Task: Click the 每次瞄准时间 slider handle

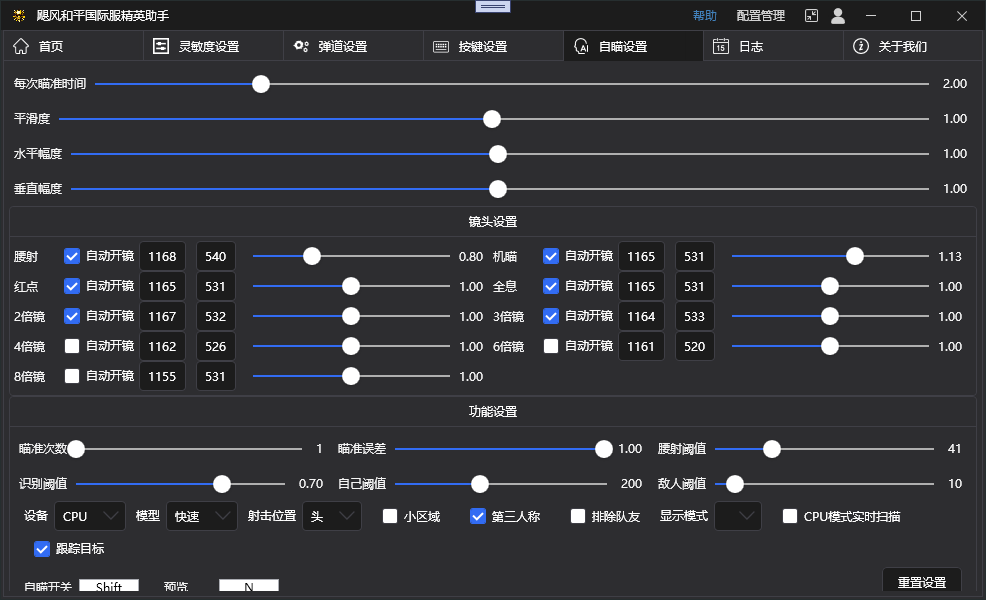Action: pos(261,84)
